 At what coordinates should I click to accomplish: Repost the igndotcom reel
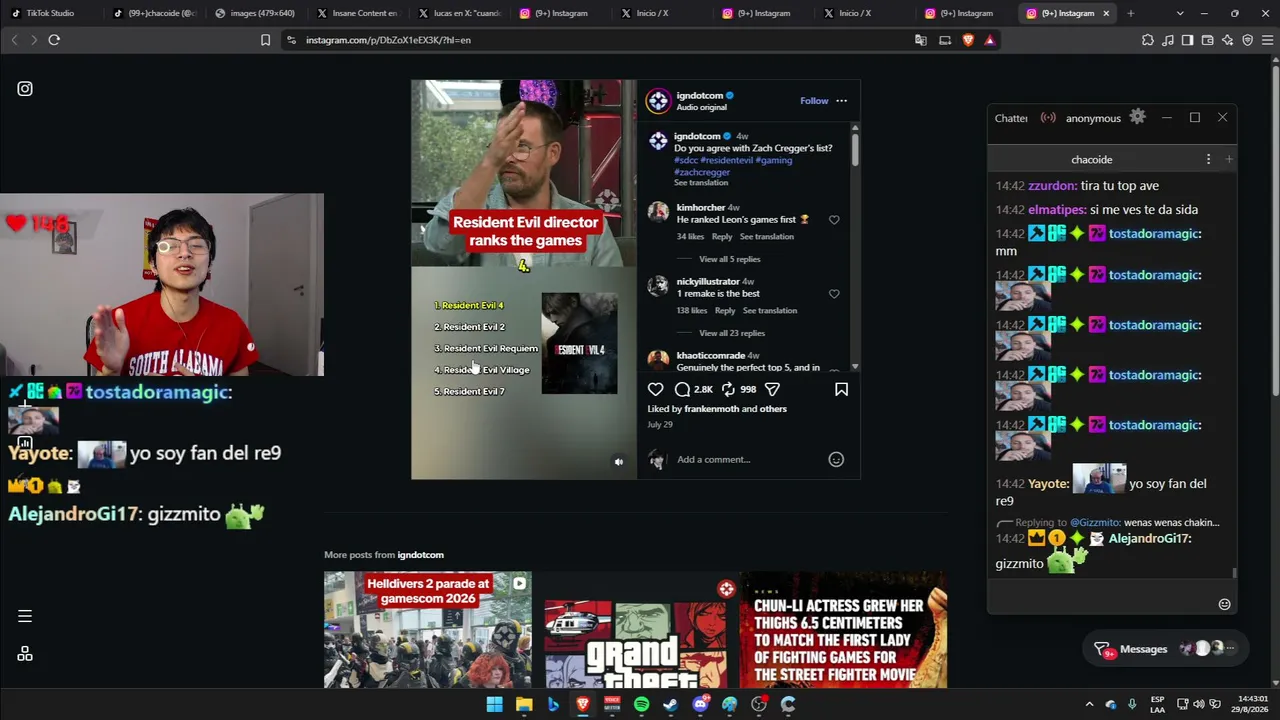728,389
